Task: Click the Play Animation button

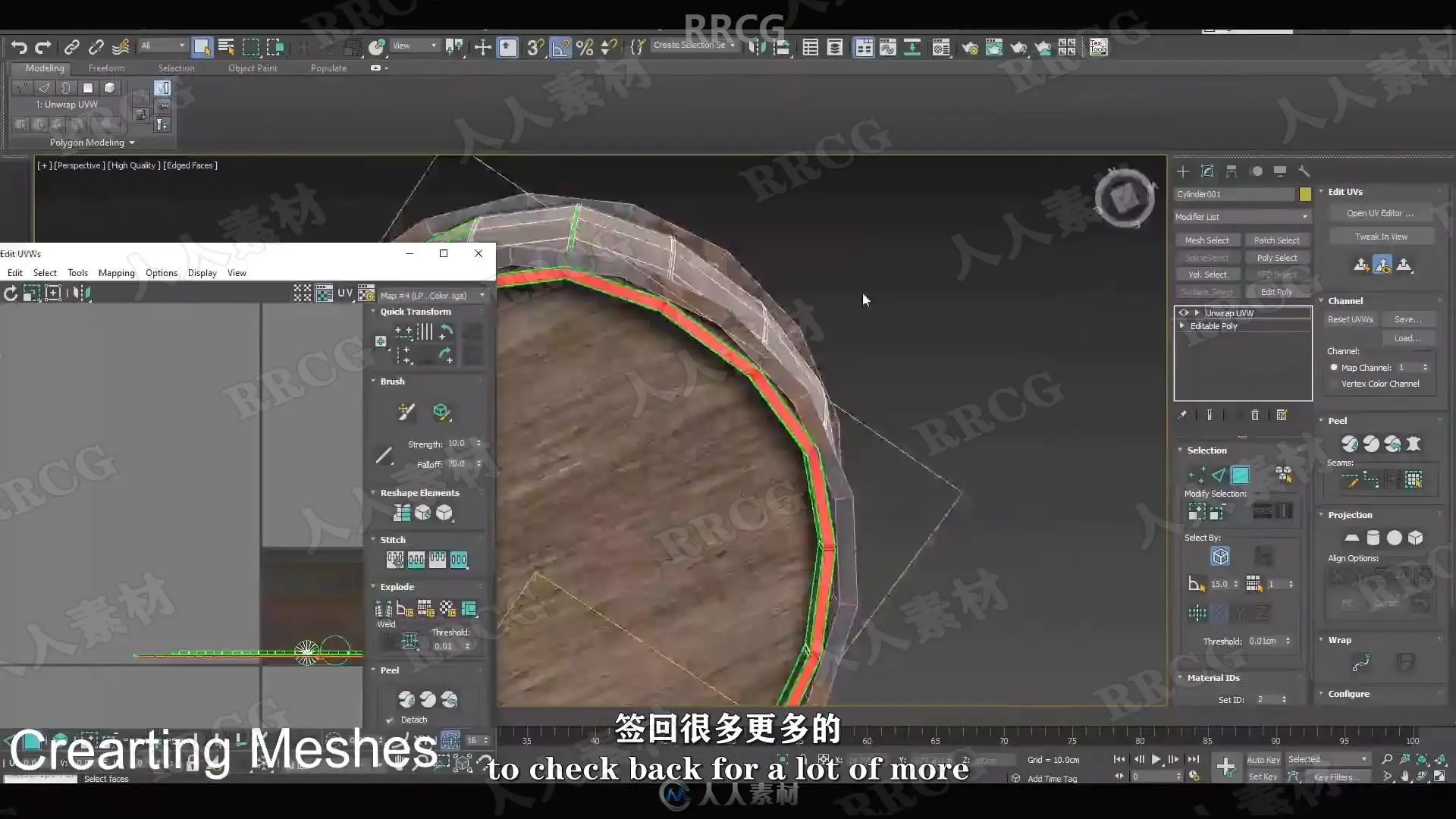Action: click(1156, 759)
